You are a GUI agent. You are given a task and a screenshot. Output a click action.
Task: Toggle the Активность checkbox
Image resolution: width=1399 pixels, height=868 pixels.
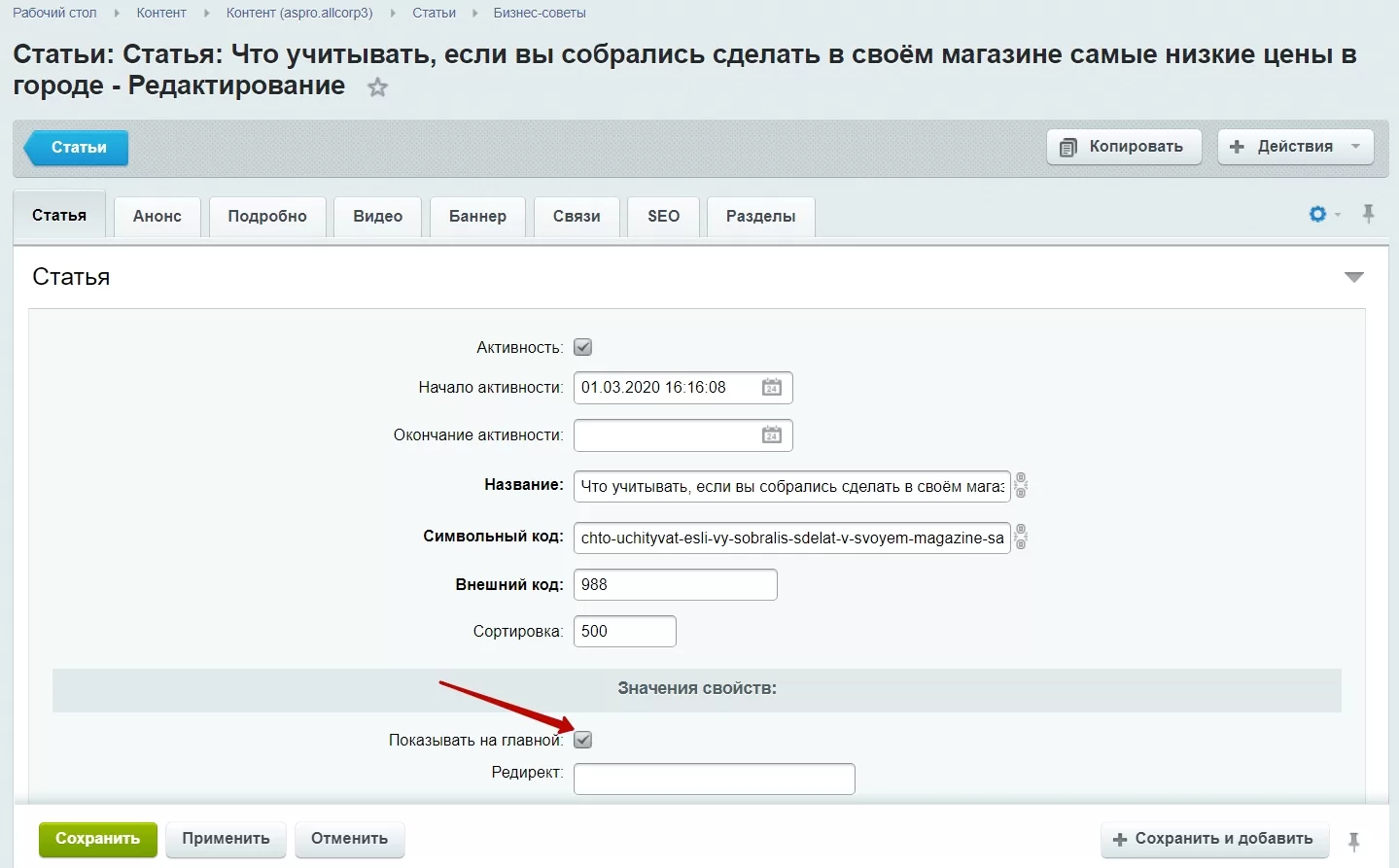pyautogui.click(x=583, y=347)
